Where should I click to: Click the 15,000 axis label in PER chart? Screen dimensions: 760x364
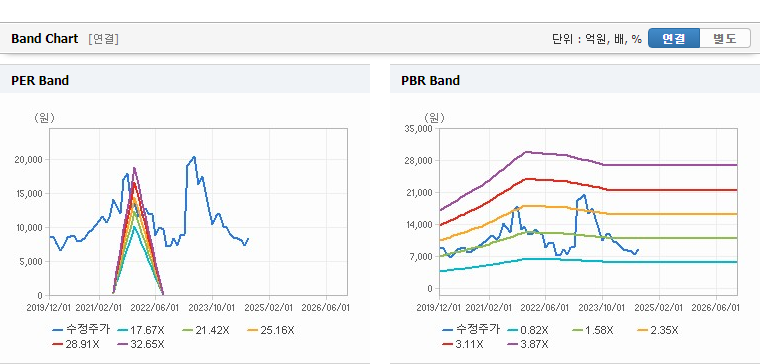click(x=30, y=193)
